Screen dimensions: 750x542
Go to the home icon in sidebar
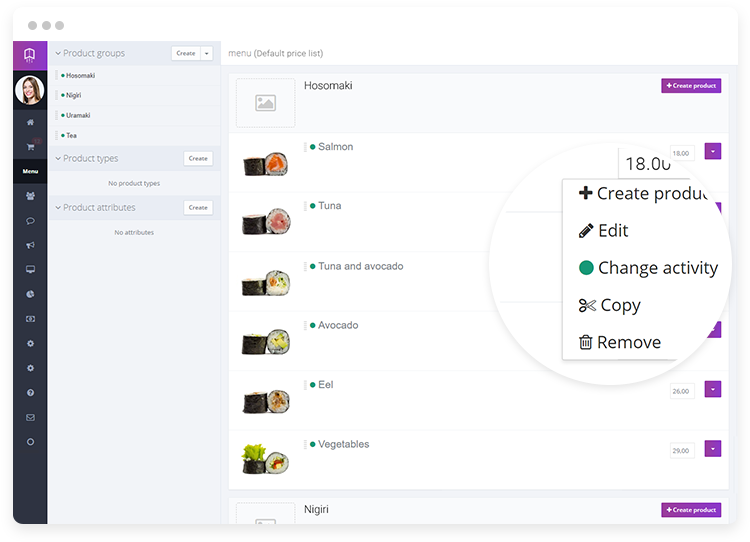(30, 122)
